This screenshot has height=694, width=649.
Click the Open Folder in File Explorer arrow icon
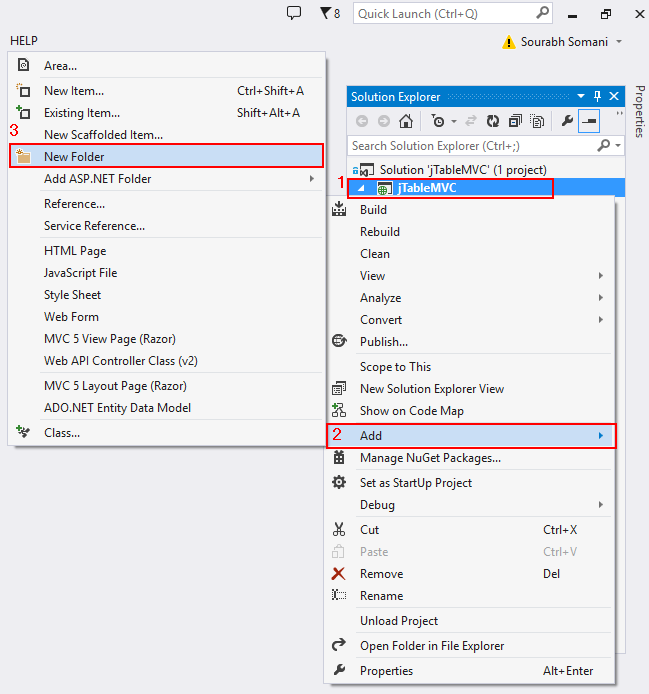pos(339,645)
